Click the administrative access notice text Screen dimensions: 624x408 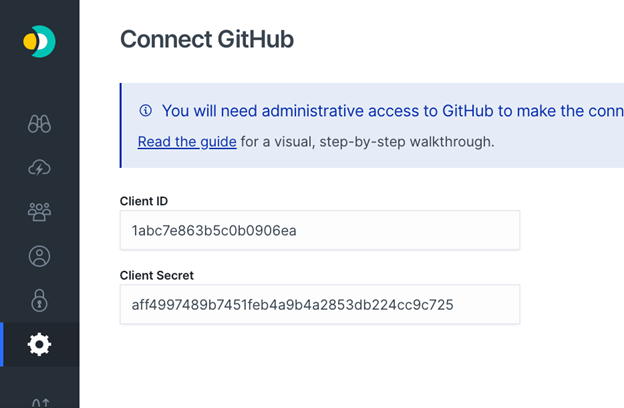click(393, 111)
